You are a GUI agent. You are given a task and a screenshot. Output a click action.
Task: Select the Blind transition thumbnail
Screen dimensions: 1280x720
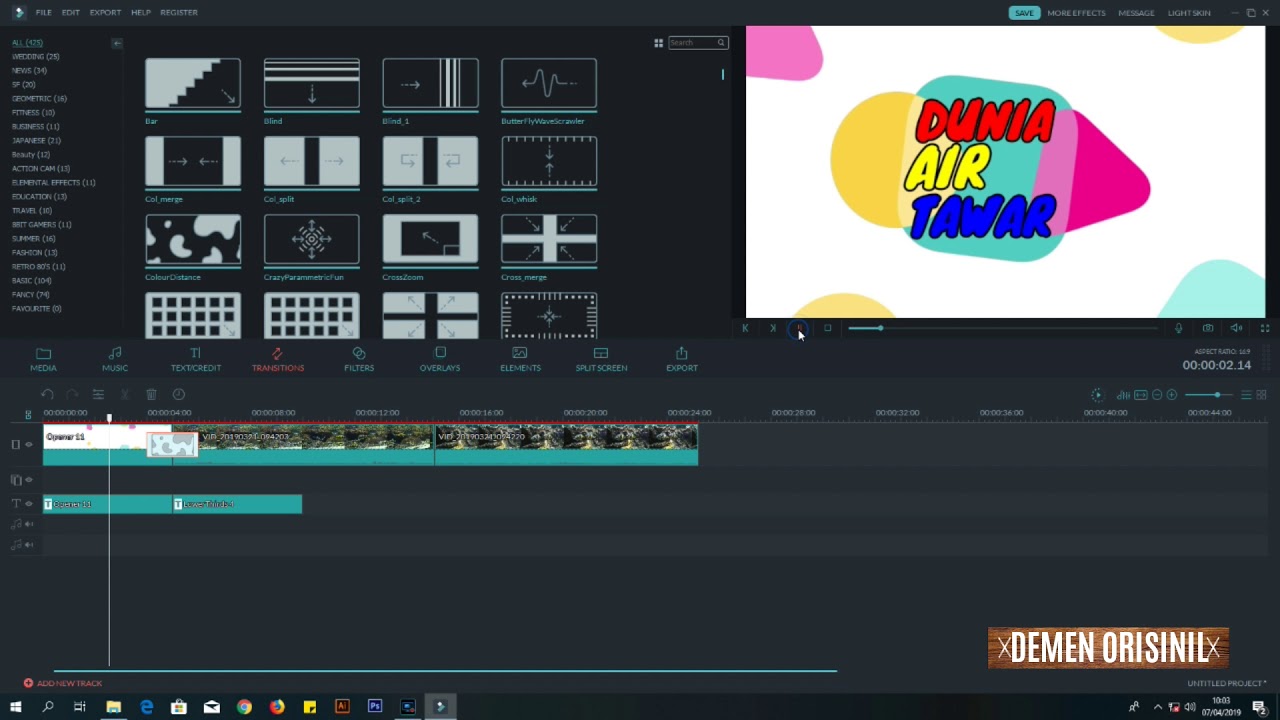[311, 83]
